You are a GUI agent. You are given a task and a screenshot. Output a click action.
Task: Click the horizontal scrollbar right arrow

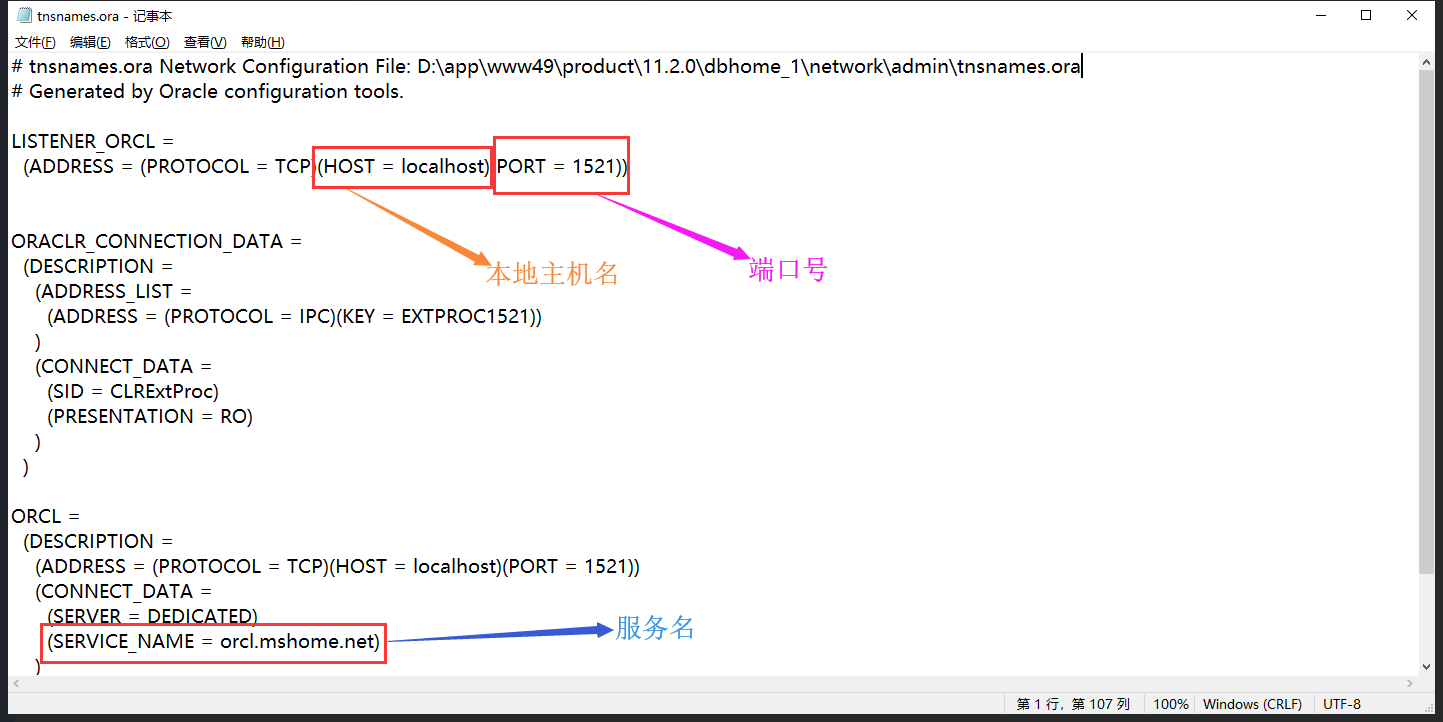click(x=1410, y=684)
